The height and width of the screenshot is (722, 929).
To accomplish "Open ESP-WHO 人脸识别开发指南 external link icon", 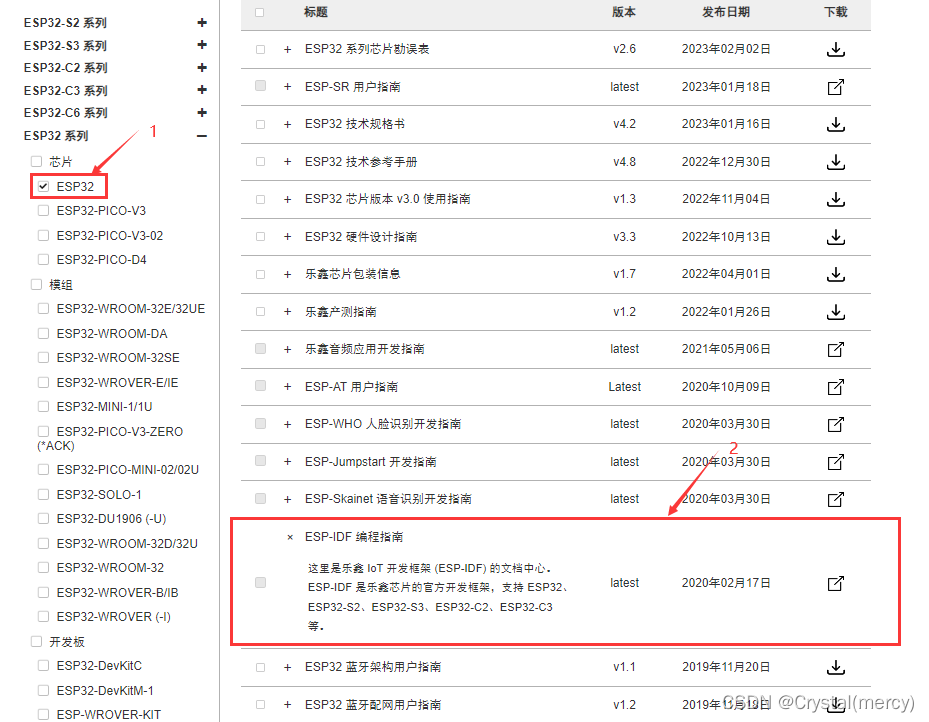I will (835, 425).
